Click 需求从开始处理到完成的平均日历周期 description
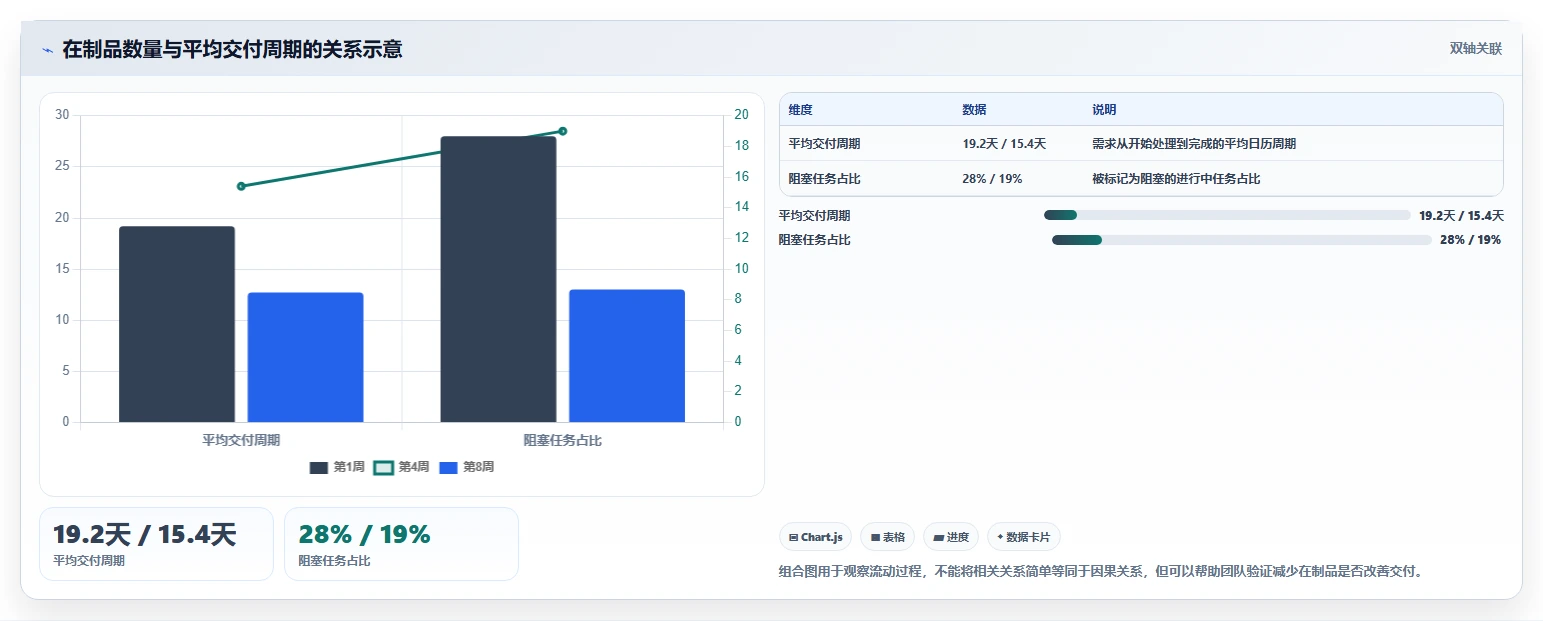The width and height of the screenshot is (1543, 621). pos(1194,144)
